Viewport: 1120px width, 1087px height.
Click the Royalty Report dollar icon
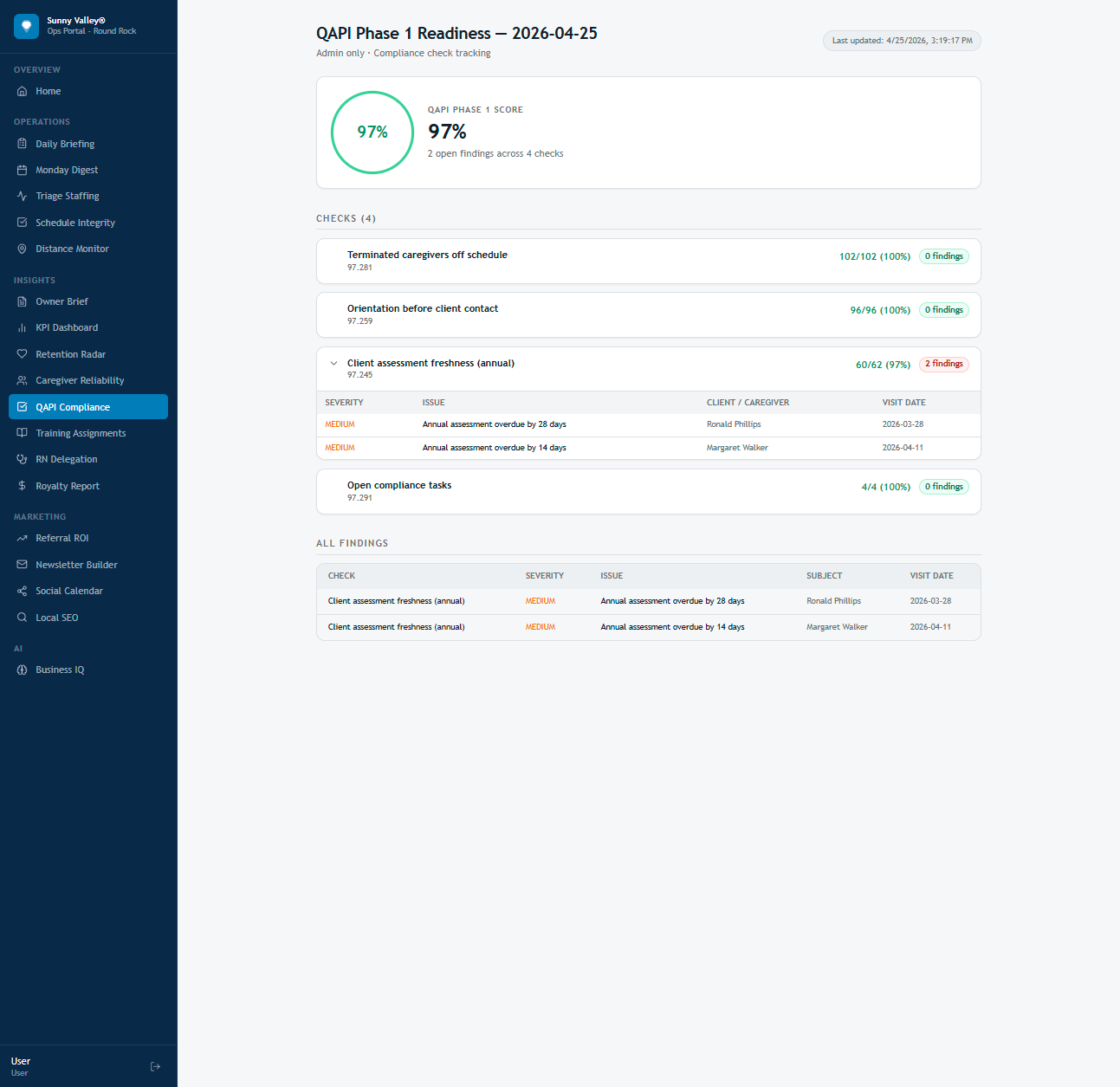click(23, 486)
